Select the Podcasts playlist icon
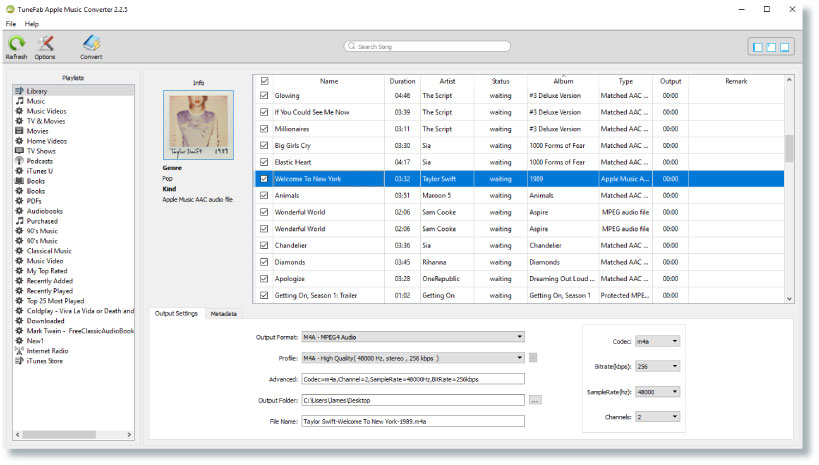 click(x=19, y=161)
